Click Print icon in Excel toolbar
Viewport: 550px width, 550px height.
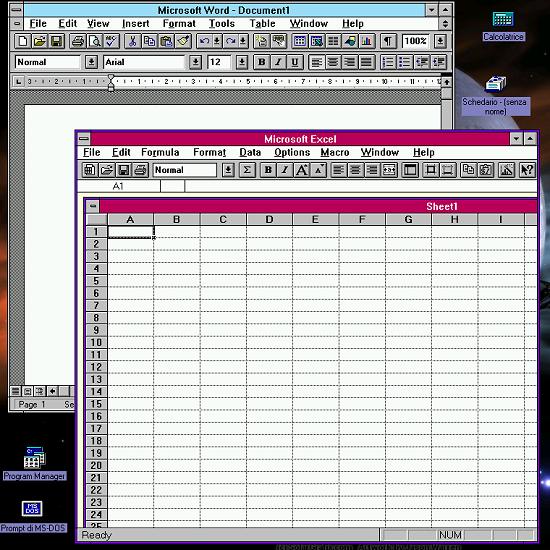pos(140,170)
